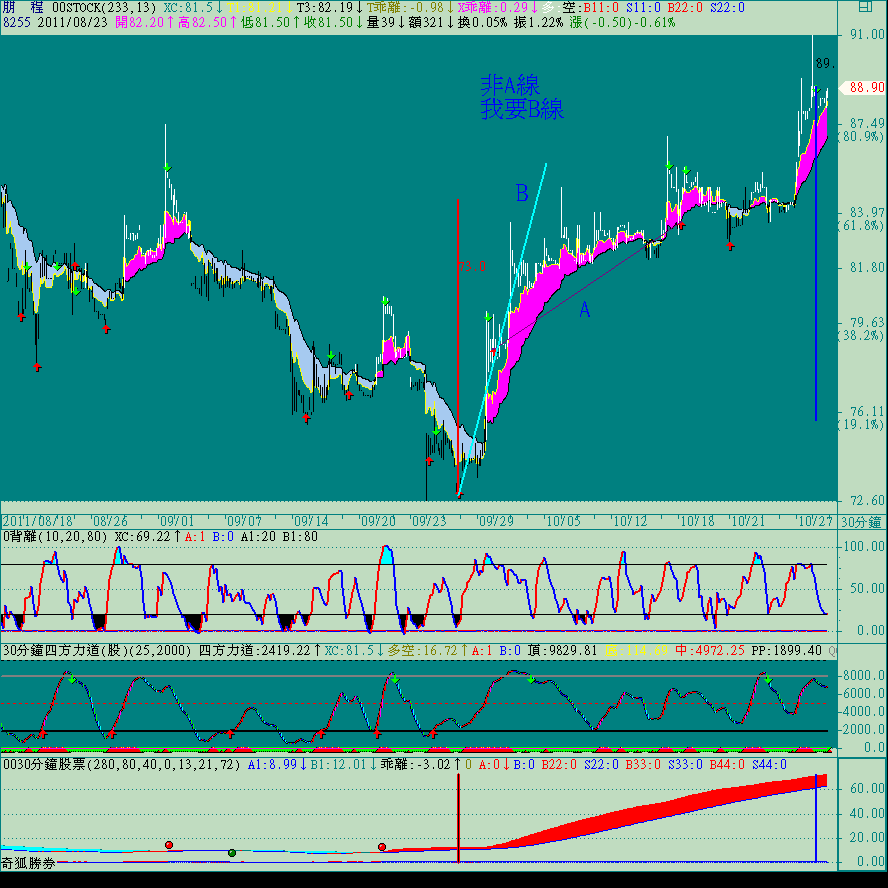This screenshot has width=888, height=888.
Task: Click the first red dot marker in bottom panel
Action: [x=169, y=845]
